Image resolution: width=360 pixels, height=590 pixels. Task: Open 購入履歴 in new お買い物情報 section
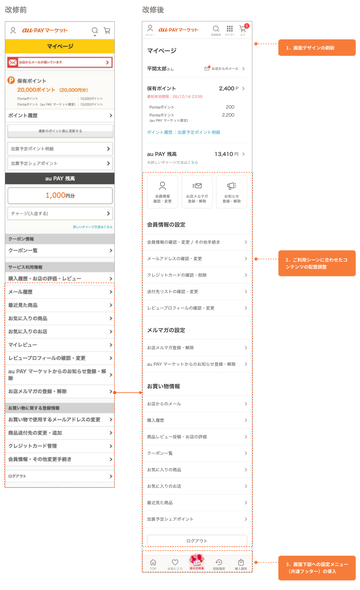pos(197,420)
